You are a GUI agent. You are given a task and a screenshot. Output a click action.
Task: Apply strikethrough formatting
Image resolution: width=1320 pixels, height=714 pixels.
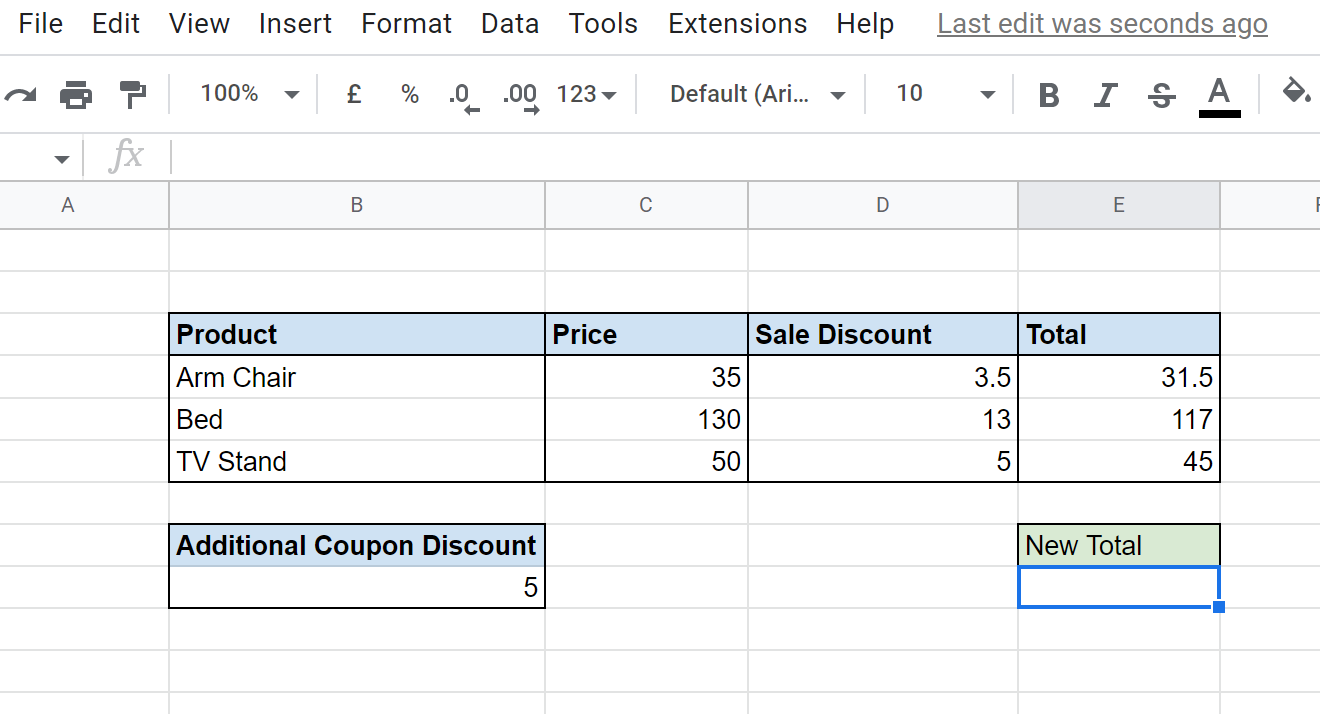[1161, 93]
